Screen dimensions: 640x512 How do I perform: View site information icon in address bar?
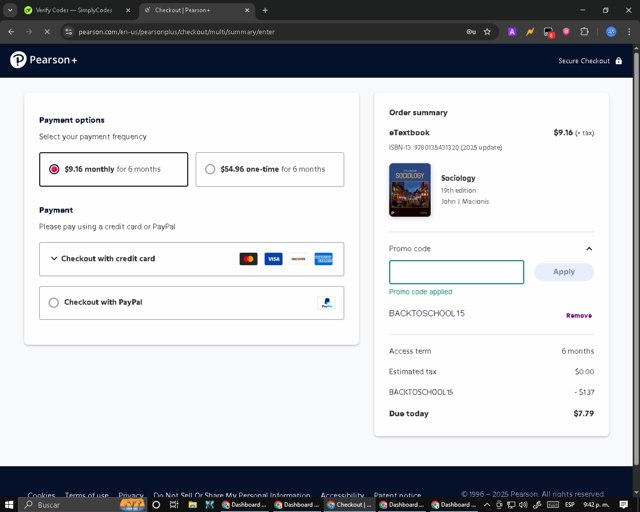coord(69,32)
